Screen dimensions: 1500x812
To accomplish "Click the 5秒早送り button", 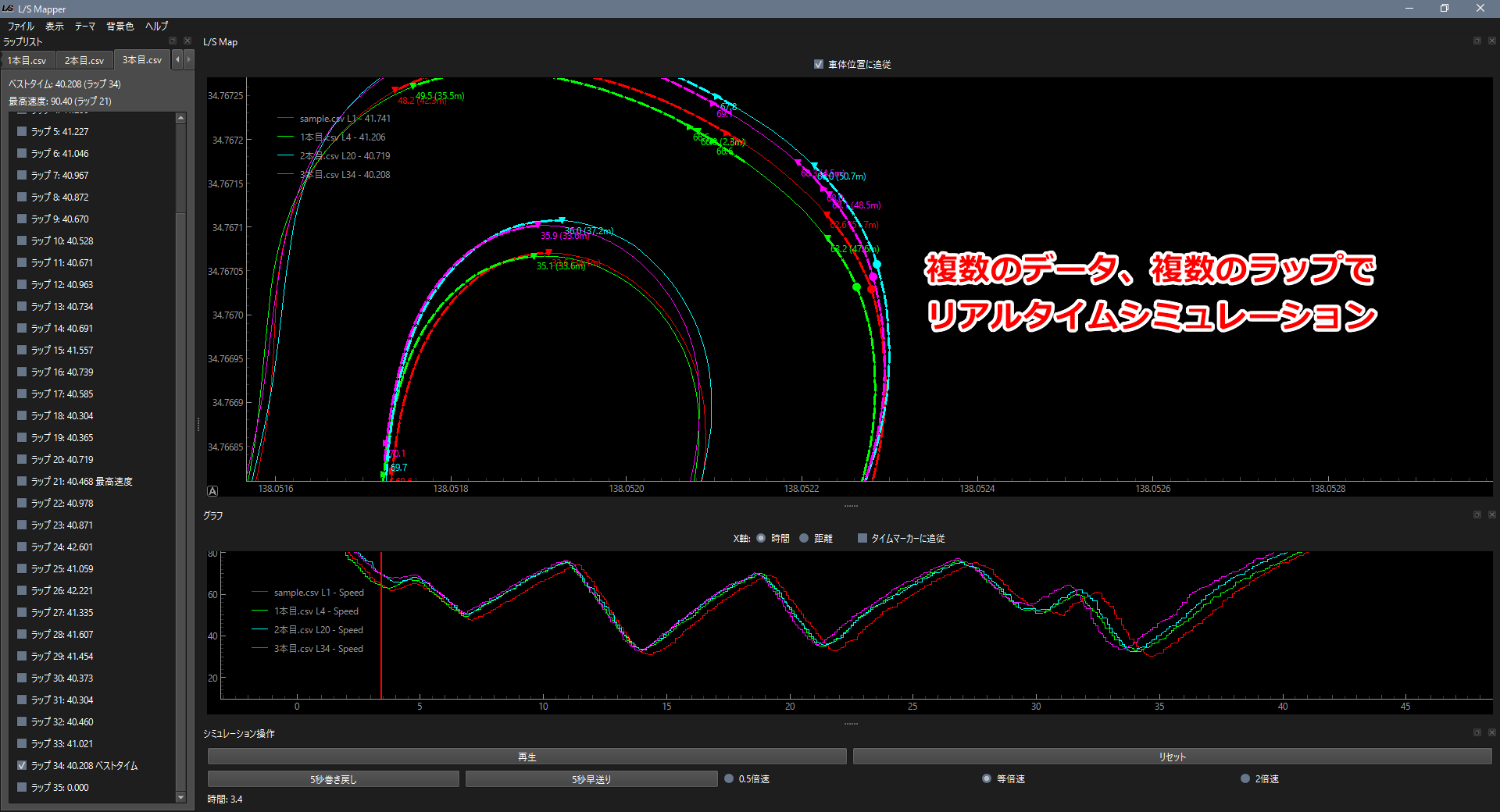I will [591, 779].
